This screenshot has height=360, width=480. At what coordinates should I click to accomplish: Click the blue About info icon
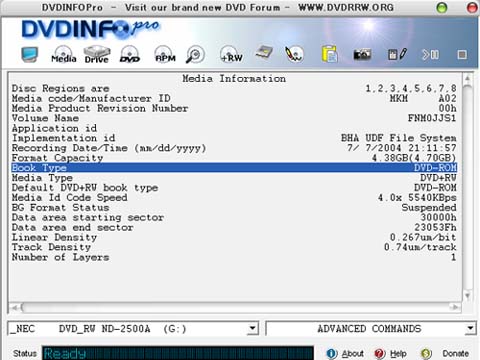pos(332,353)
